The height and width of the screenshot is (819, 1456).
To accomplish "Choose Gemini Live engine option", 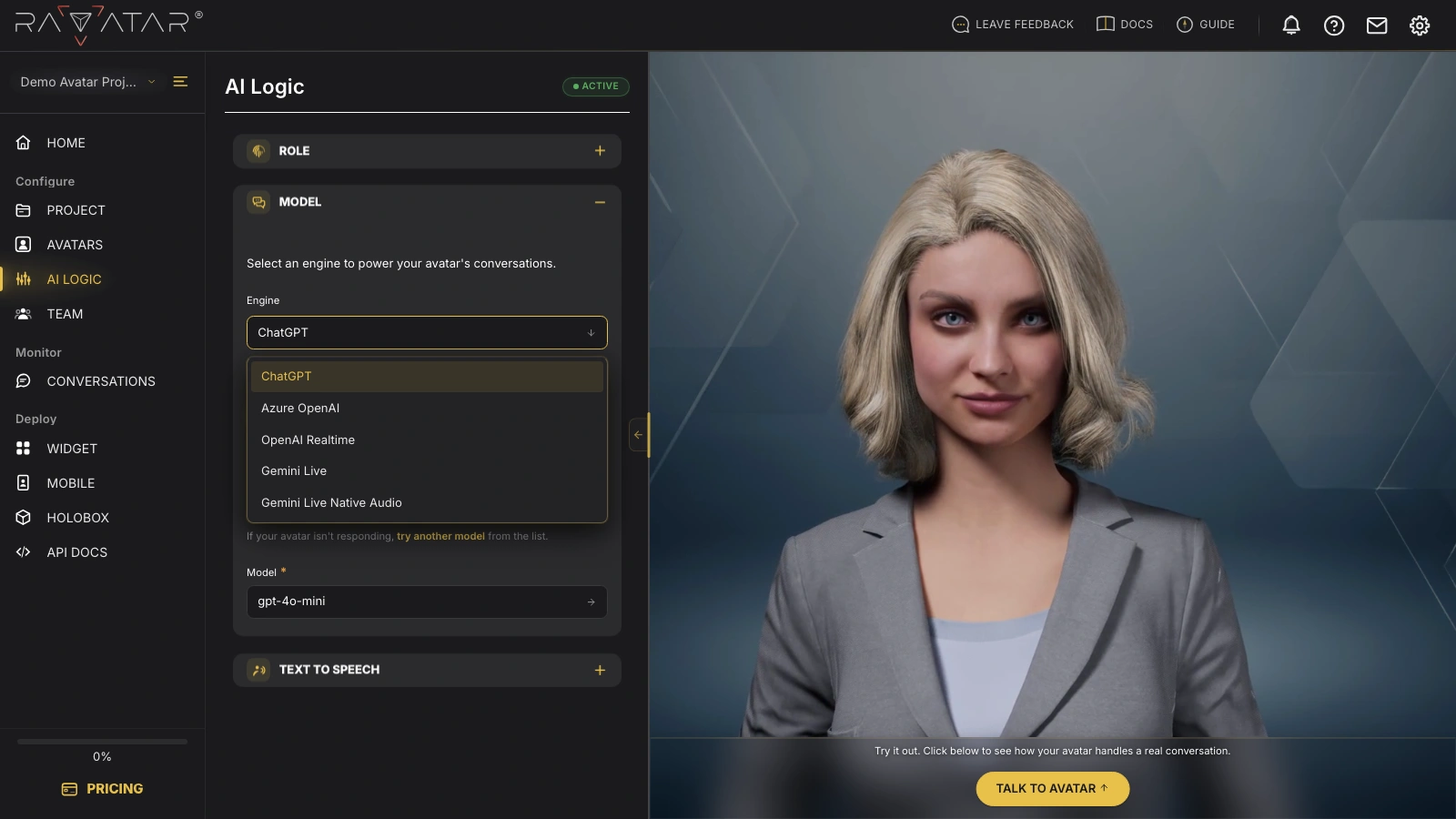I will [427, 471].
